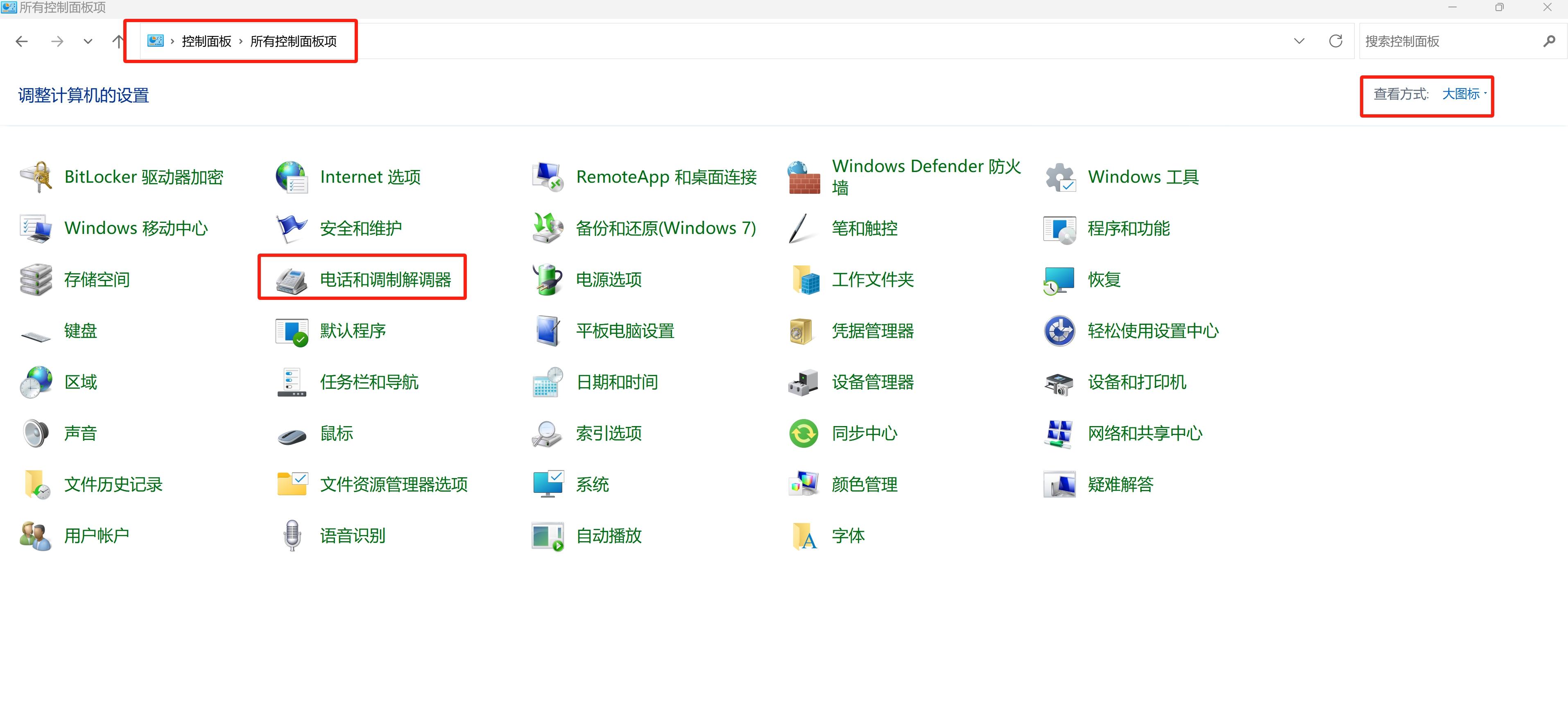Open the 日期和时间 calendar icon
This screenshot has width=1568, height=703.
coord(548,382)
